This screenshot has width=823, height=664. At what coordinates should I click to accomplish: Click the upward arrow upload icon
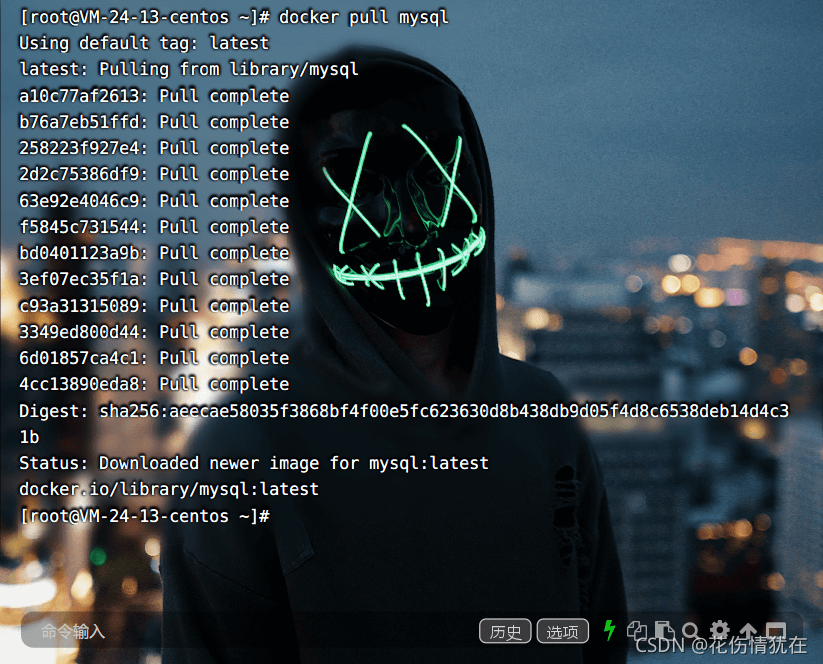click(747, 630)
